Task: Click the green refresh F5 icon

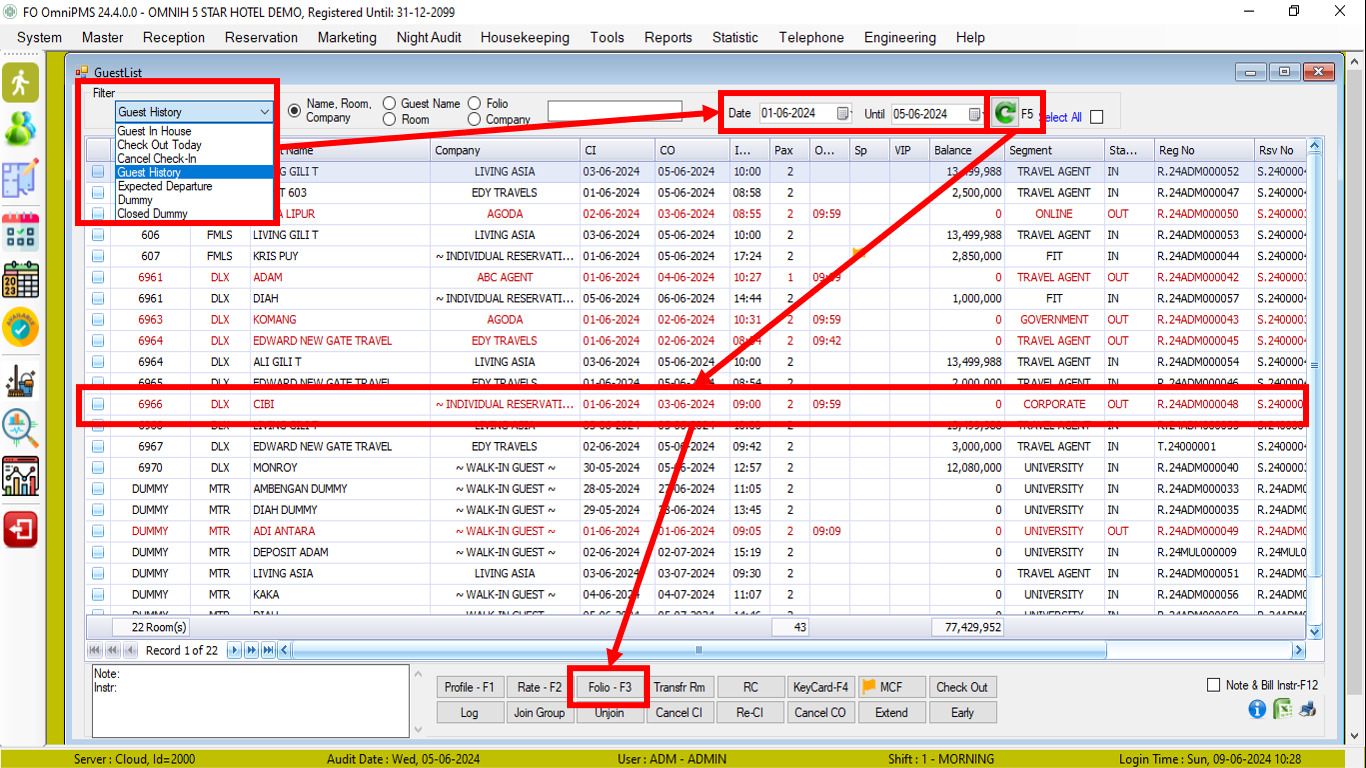Action: (x=1005, y=113)
